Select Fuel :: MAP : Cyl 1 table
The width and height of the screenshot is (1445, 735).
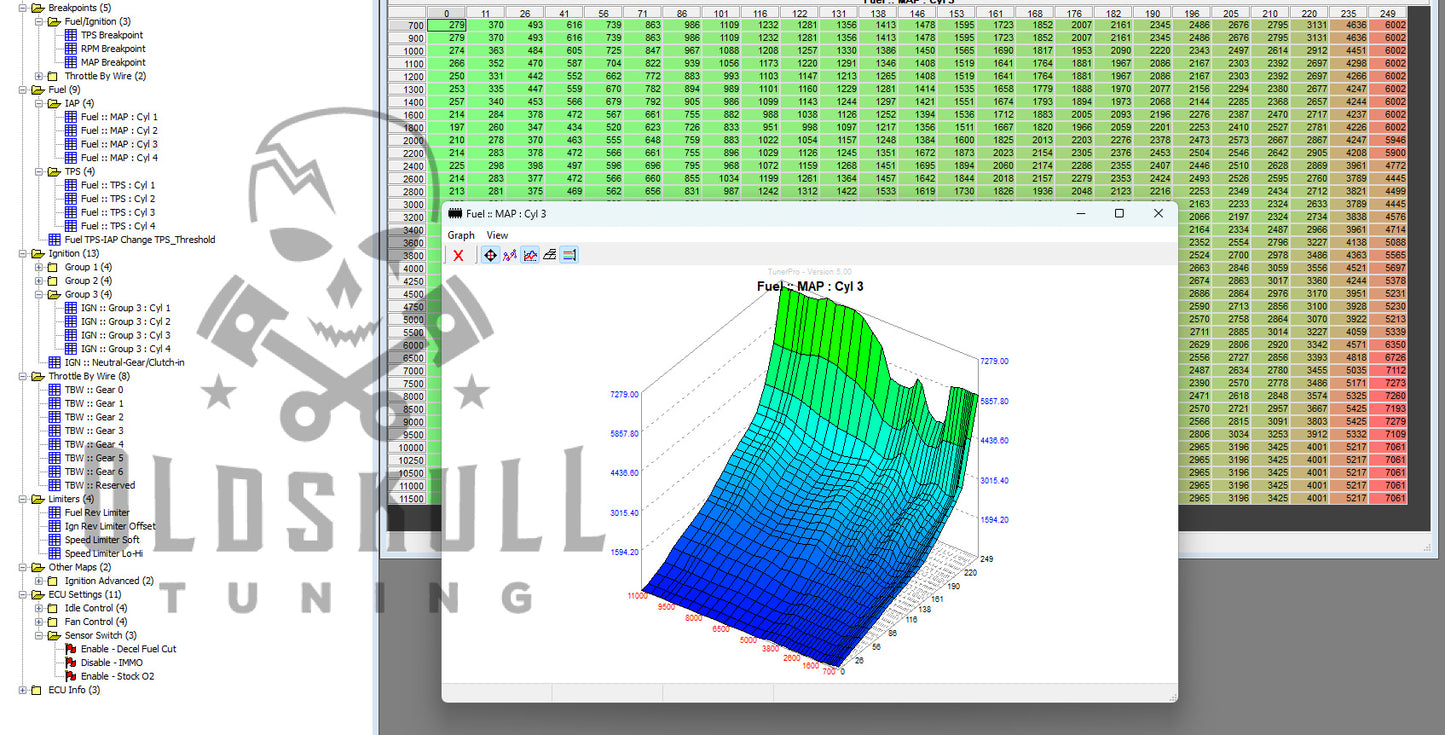(x=119, y=117)
